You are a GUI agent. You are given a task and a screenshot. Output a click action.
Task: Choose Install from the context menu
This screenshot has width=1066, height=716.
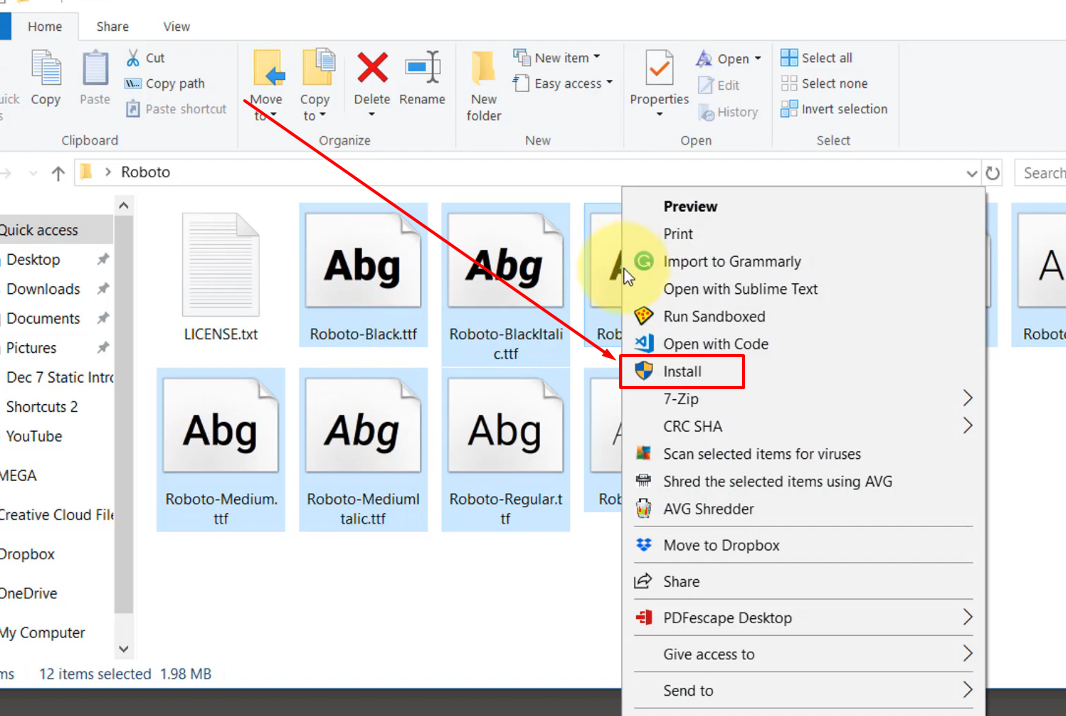click(x=682, y=371)
